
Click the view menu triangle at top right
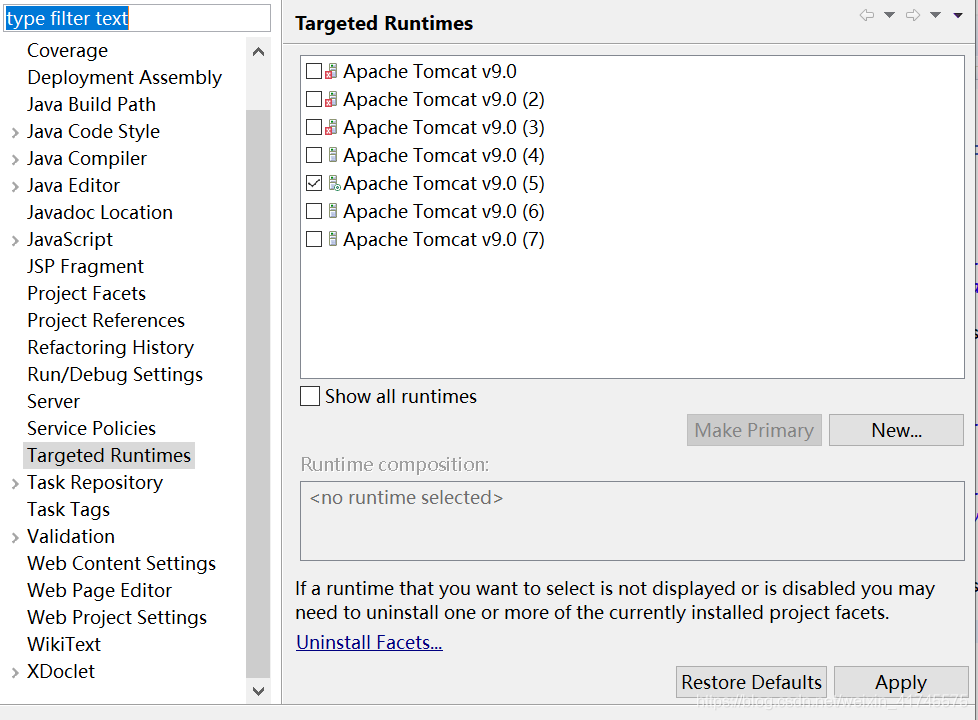(958, 14)
